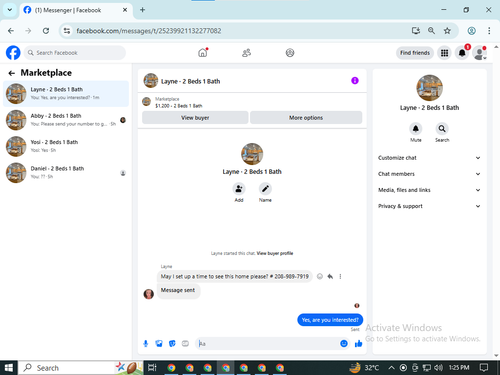Open the Facebook logo home link
Screen dimensions: 500x375
coord(13,53)
